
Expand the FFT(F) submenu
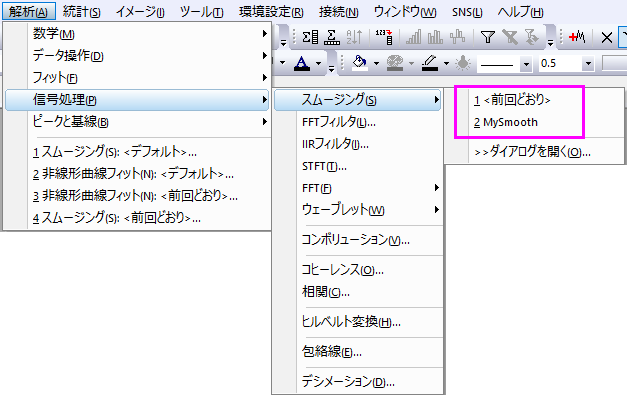tap(358, 188)
